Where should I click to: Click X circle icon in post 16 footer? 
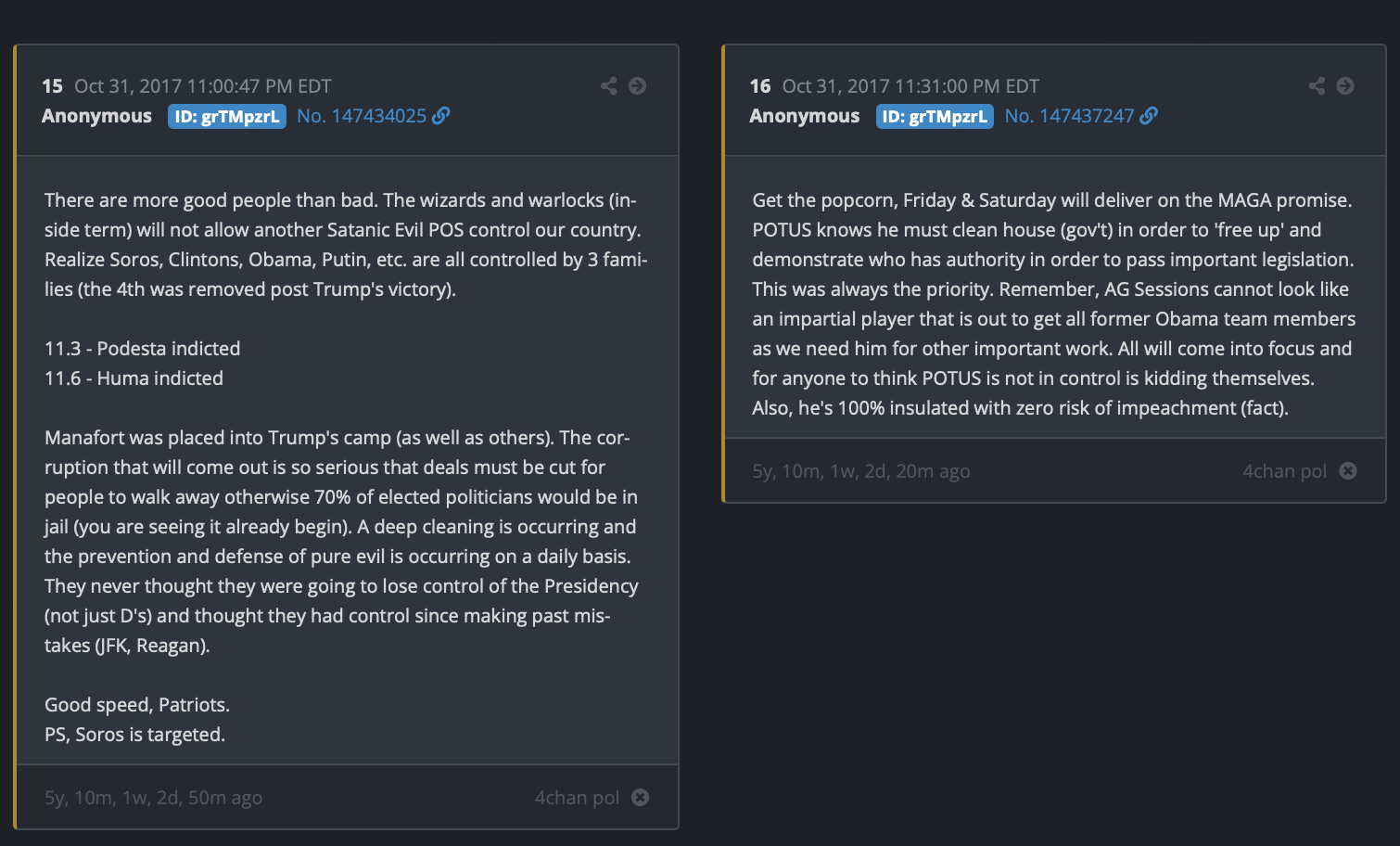(1348, 470)
